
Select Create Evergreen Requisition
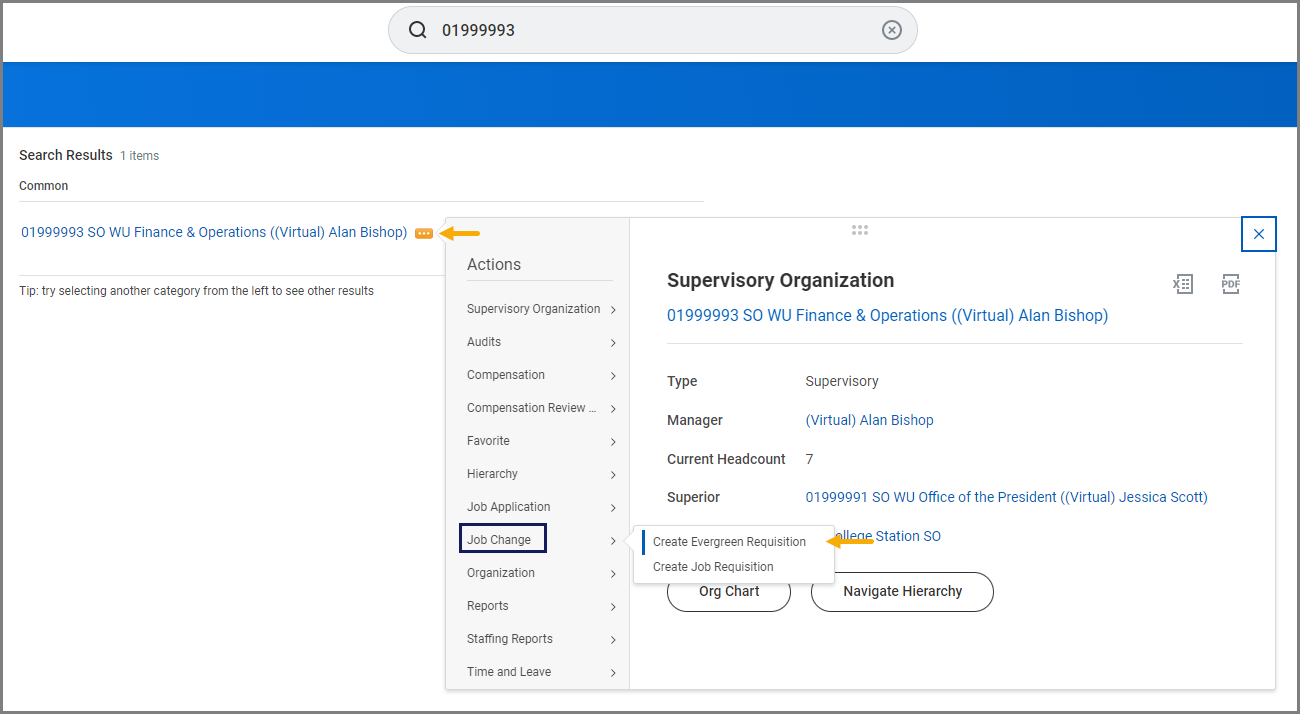[729, 542]
